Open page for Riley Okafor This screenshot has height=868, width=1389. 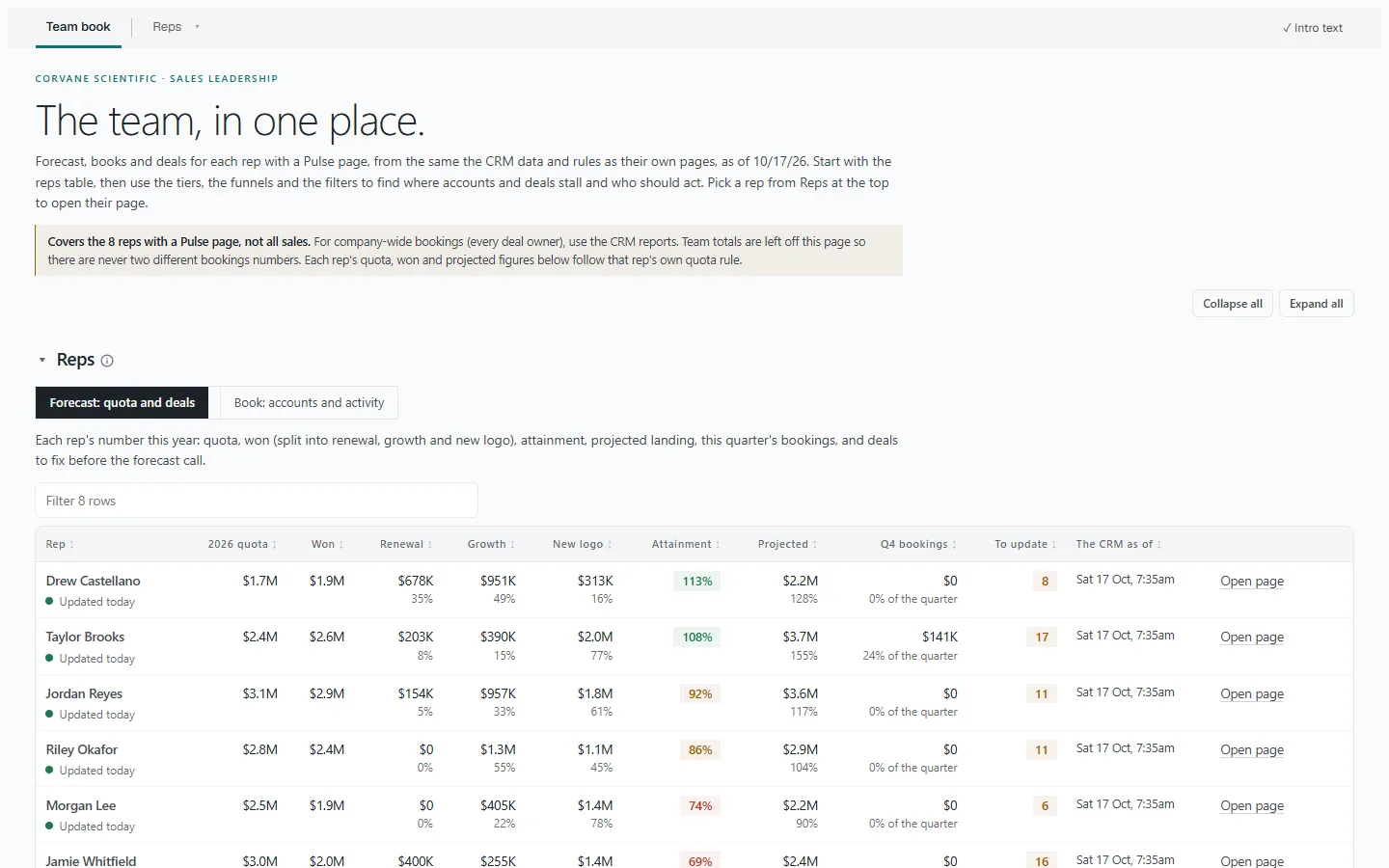tap(1252, 750)
